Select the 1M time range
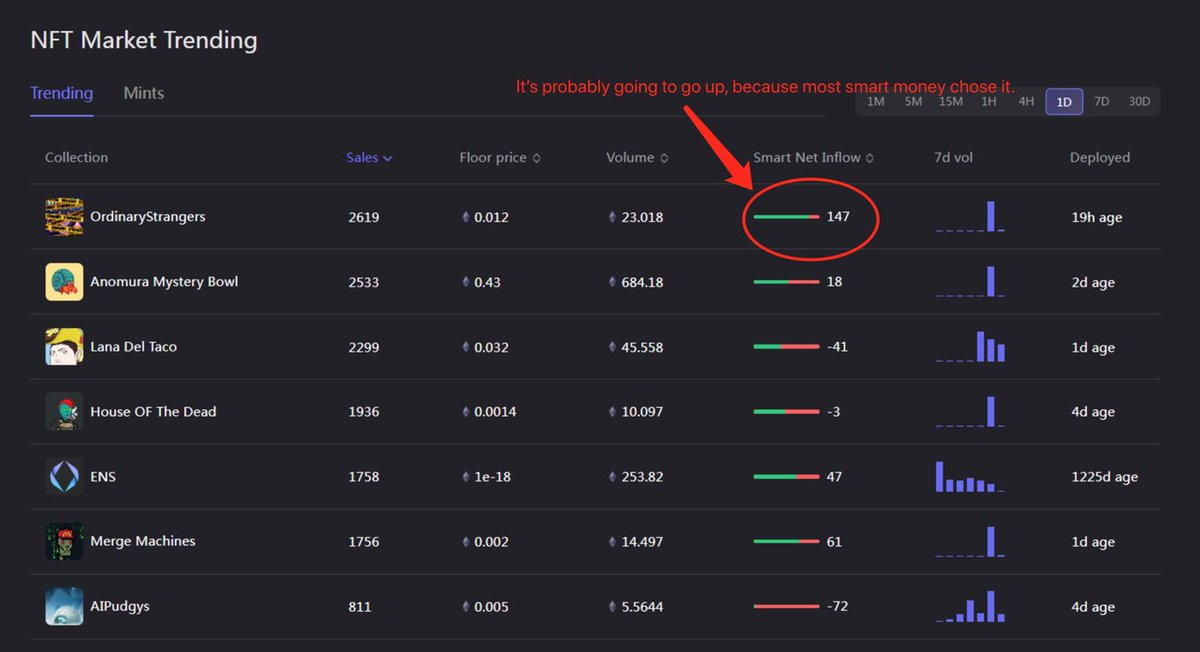1200x652 pixels. (x=876, y=102)
